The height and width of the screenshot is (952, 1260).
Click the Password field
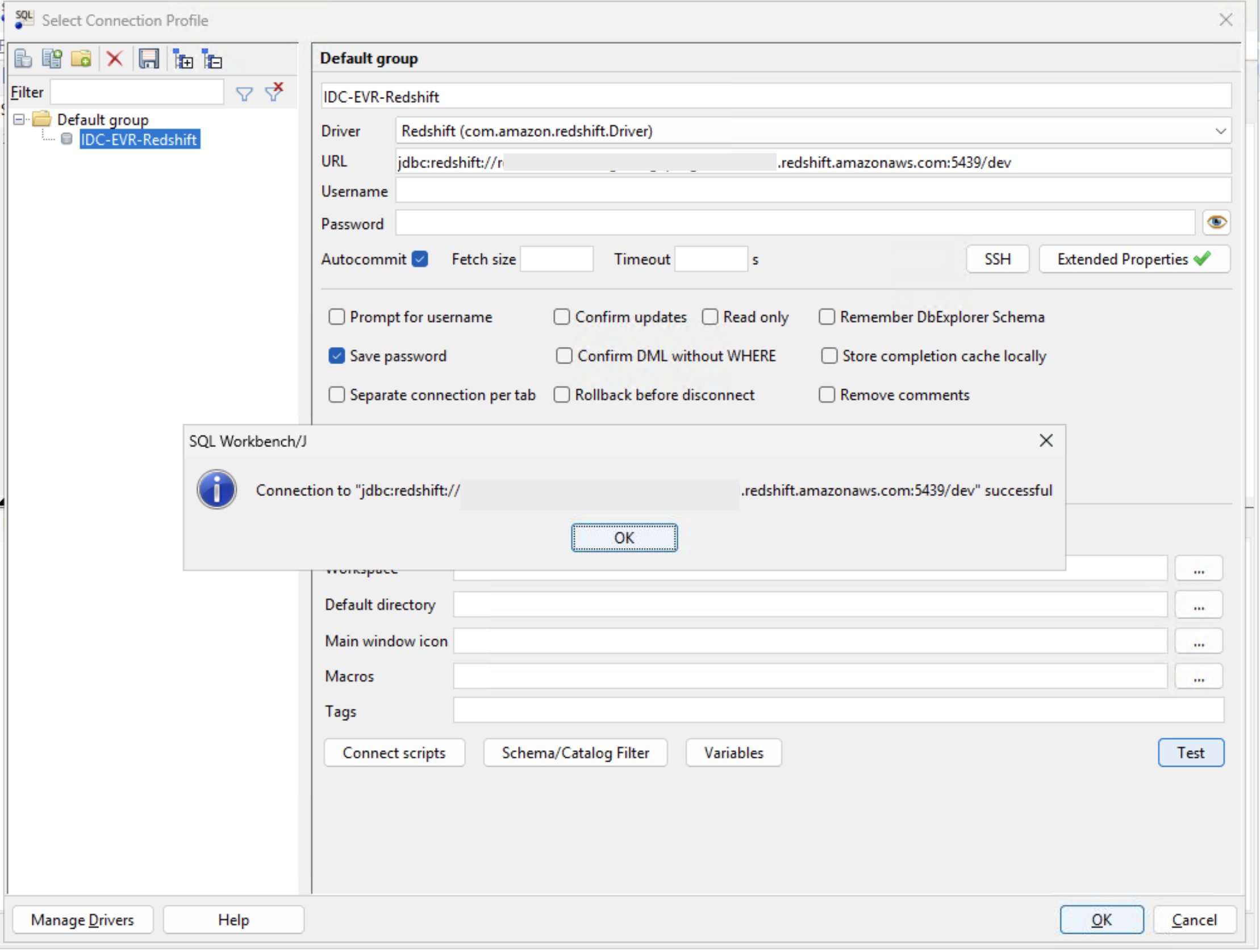tap(795, 223)
